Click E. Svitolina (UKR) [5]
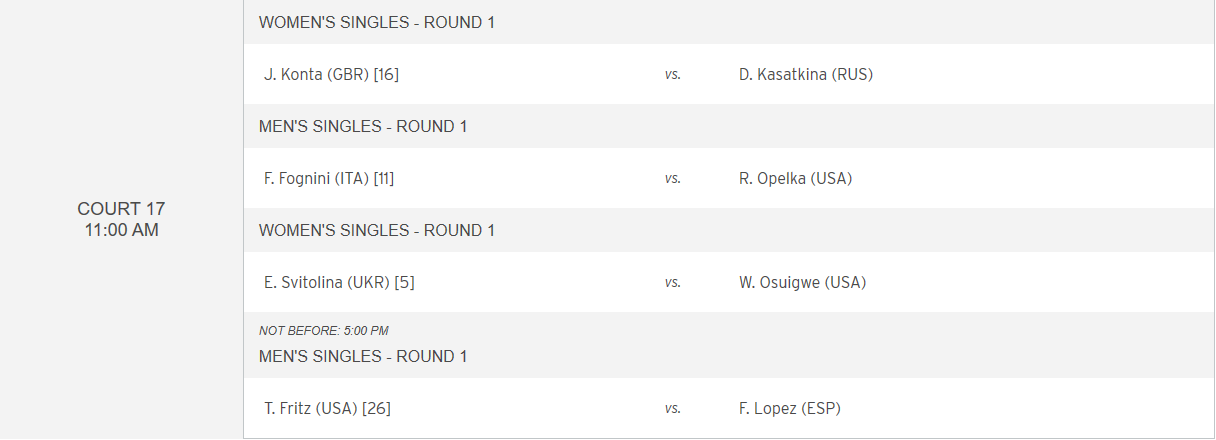Image resolution: width=1216 pixels, height=440 pixels. (339, 282)
